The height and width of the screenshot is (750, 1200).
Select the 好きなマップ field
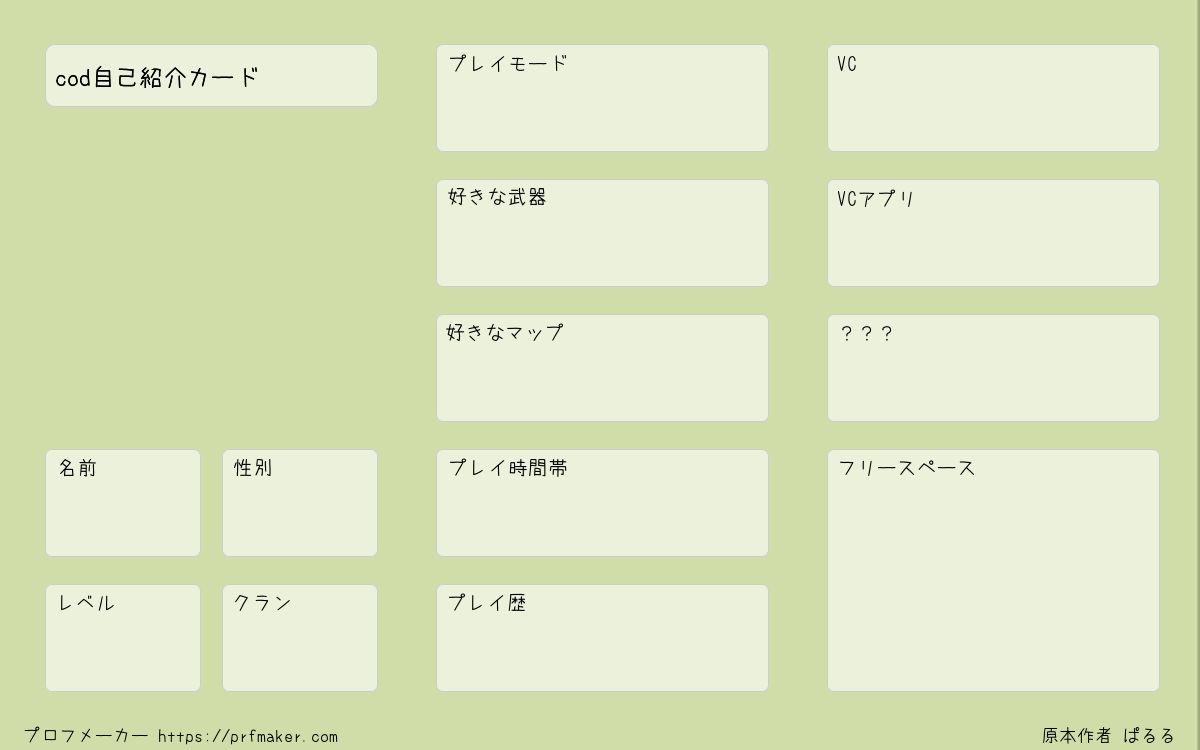[602, 368]
